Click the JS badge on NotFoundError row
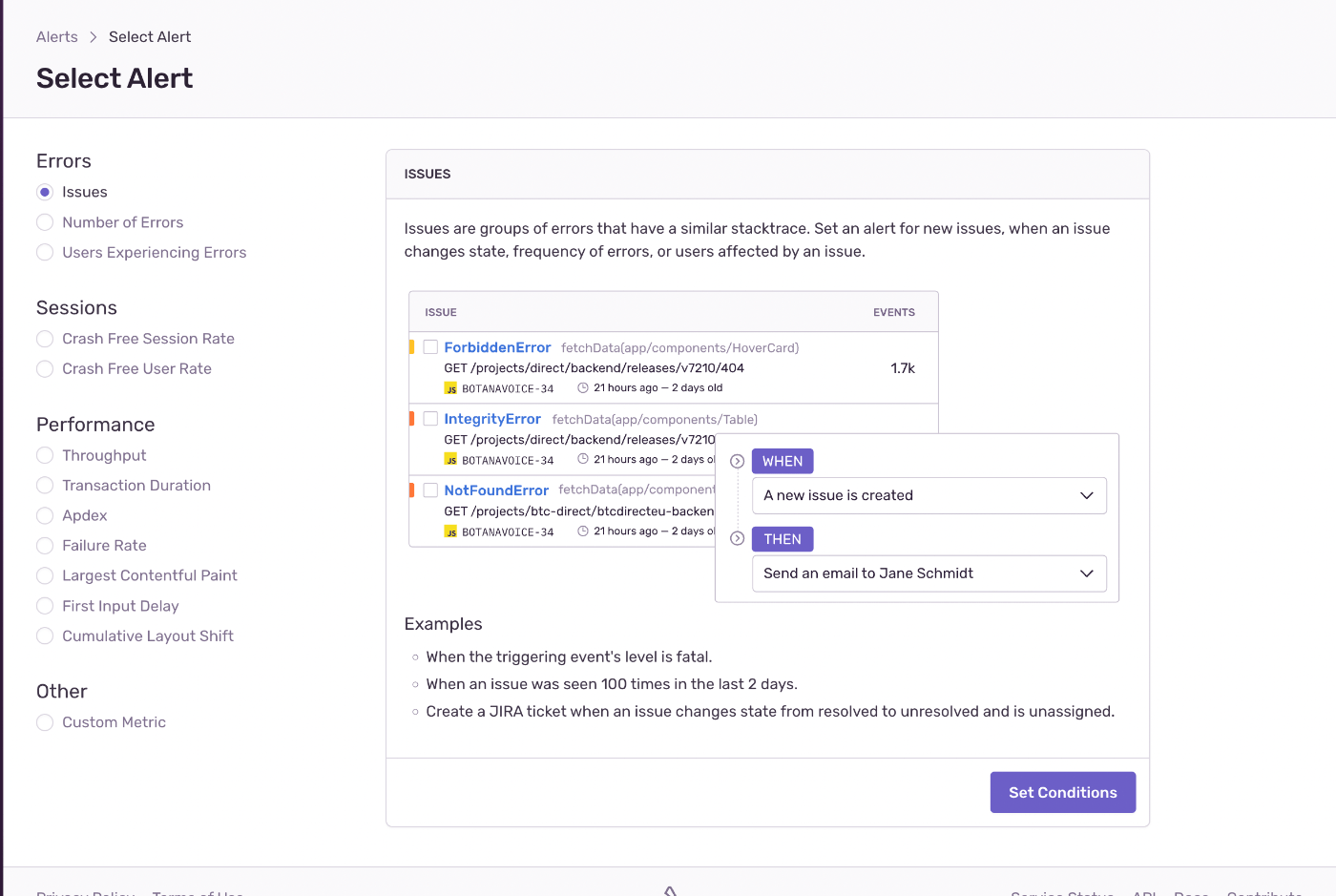1336x896 pixels. (x=450, y=531)
